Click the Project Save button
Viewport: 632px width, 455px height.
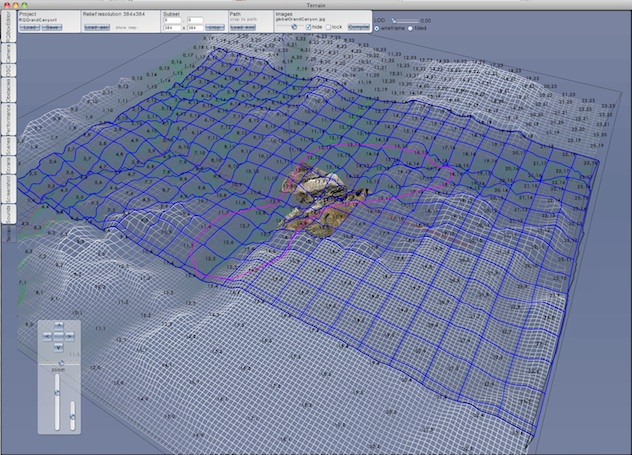pyautogui.click(x=52, y=27)
